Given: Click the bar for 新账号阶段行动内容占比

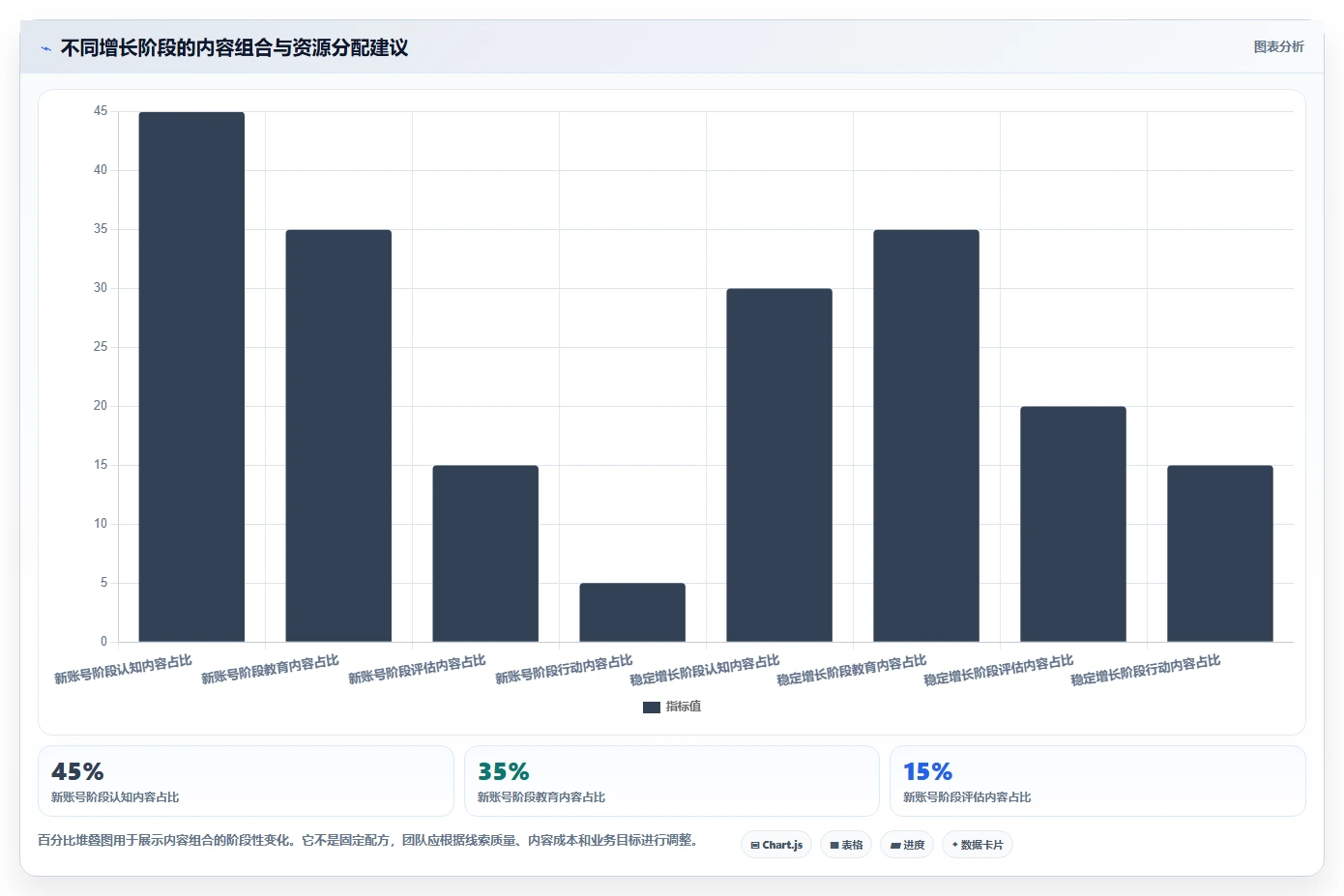Looking at the screenshot, I should pyautogui.click(x=632, y=613).
